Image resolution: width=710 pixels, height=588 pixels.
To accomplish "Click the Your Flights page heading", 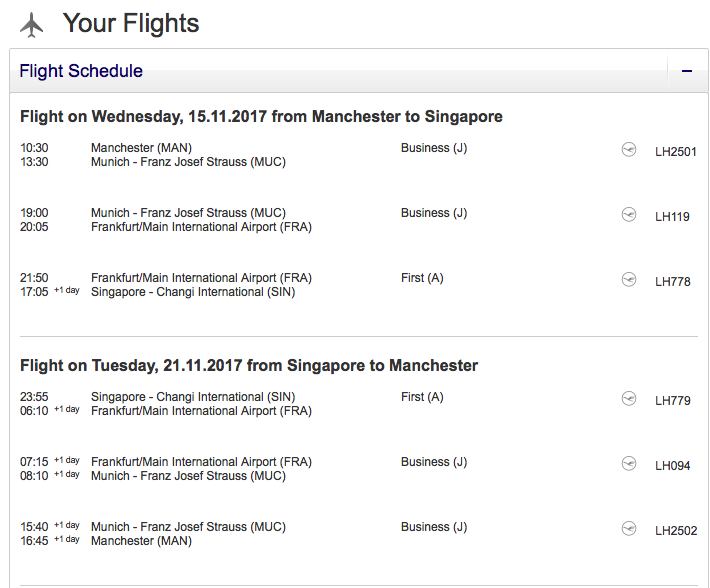I will coord(131,24).
